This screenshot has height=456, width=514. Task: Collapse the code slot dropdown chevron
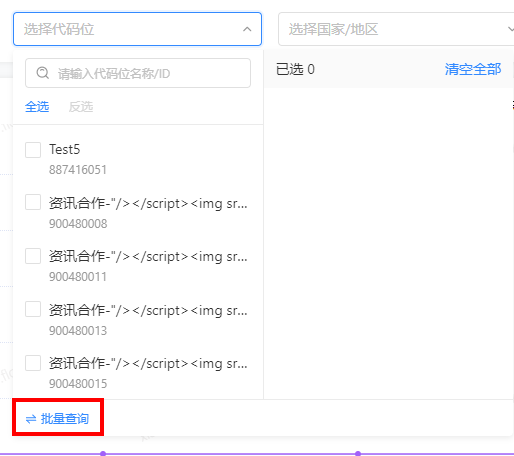tap(247, 29)
